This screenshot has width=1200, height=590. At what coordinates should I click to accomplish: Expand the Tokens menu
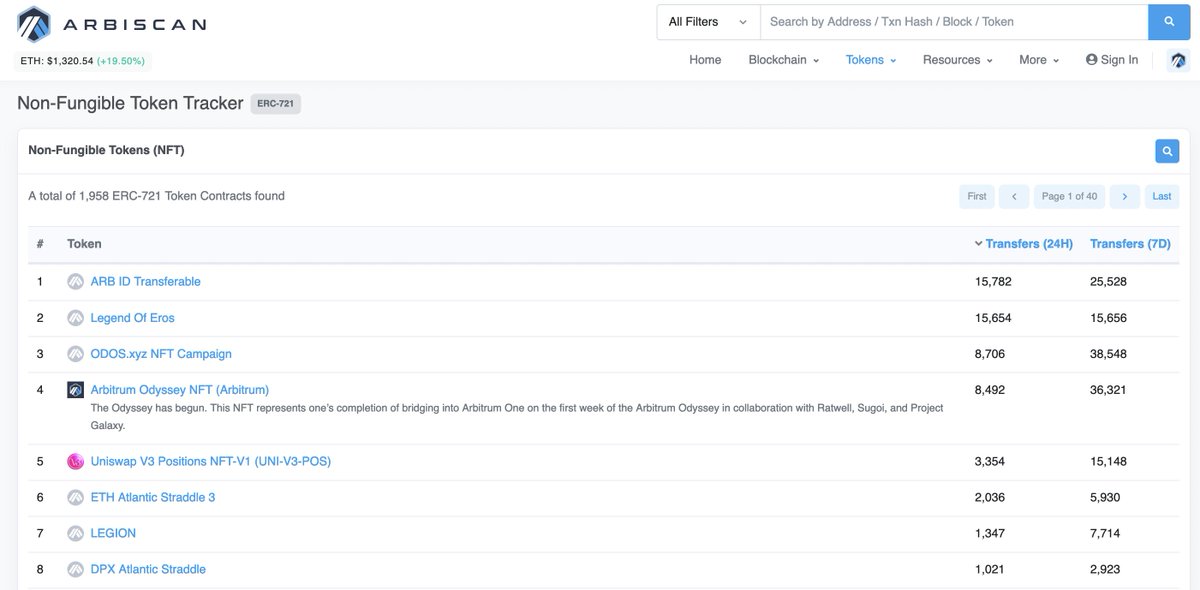tap(871, 60)
